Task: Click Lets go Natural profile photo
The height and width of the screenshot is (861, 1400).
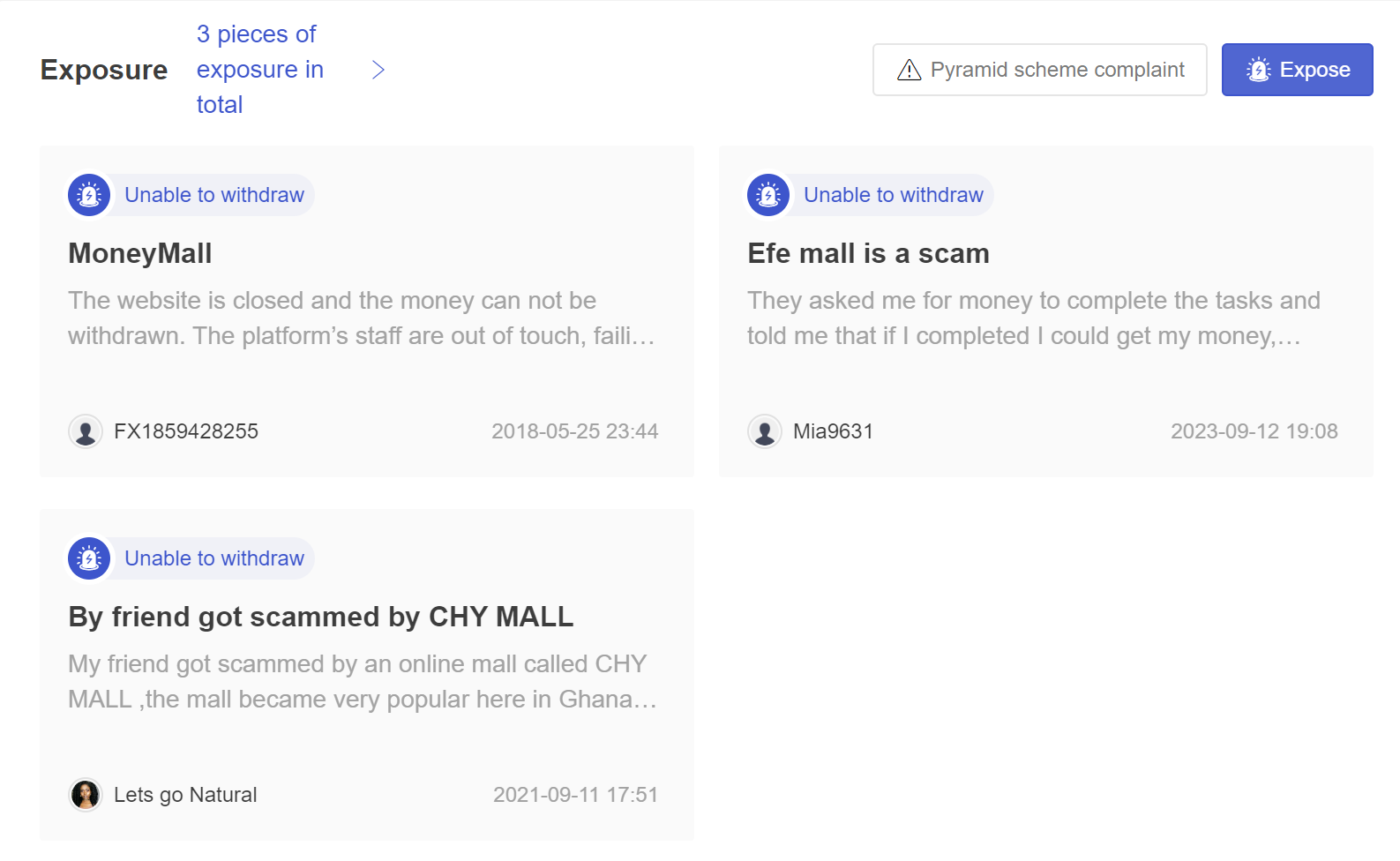Action: 86,795
